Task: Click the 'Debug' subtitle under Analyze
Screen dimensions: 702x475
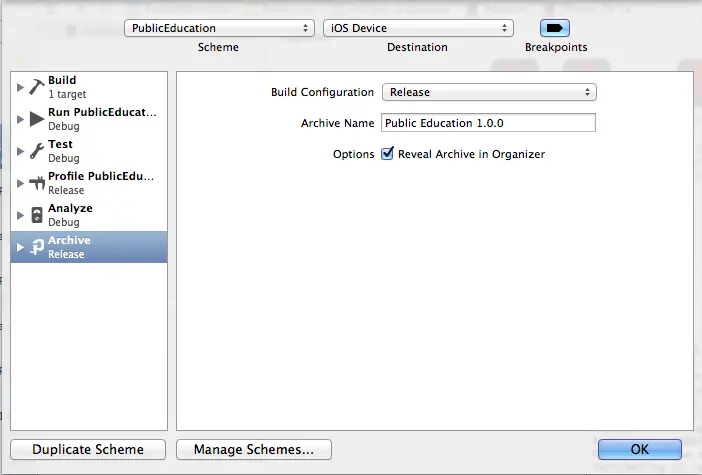Action: tap(64, 223)
